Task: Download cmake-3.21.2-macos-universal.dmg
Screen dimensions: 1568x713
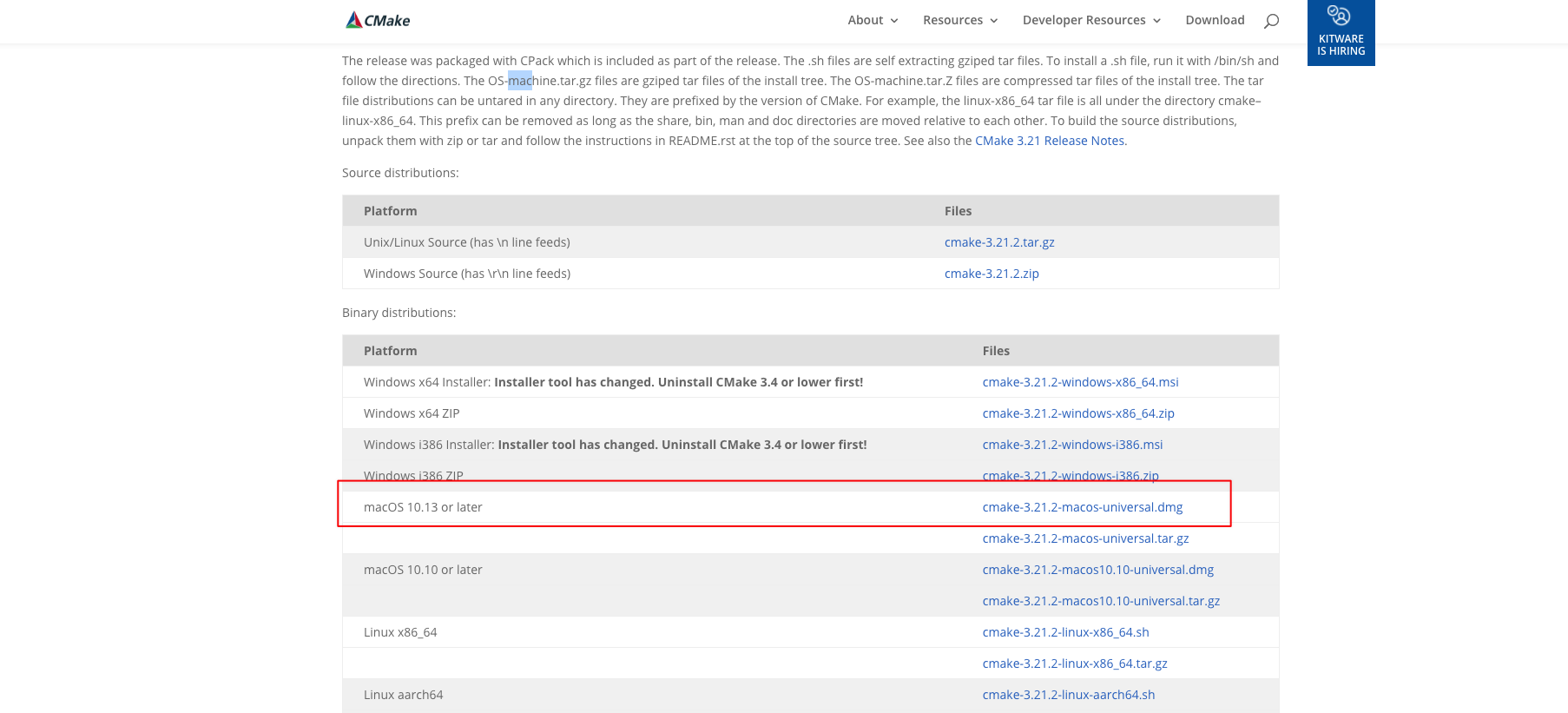Action: 1083,507
